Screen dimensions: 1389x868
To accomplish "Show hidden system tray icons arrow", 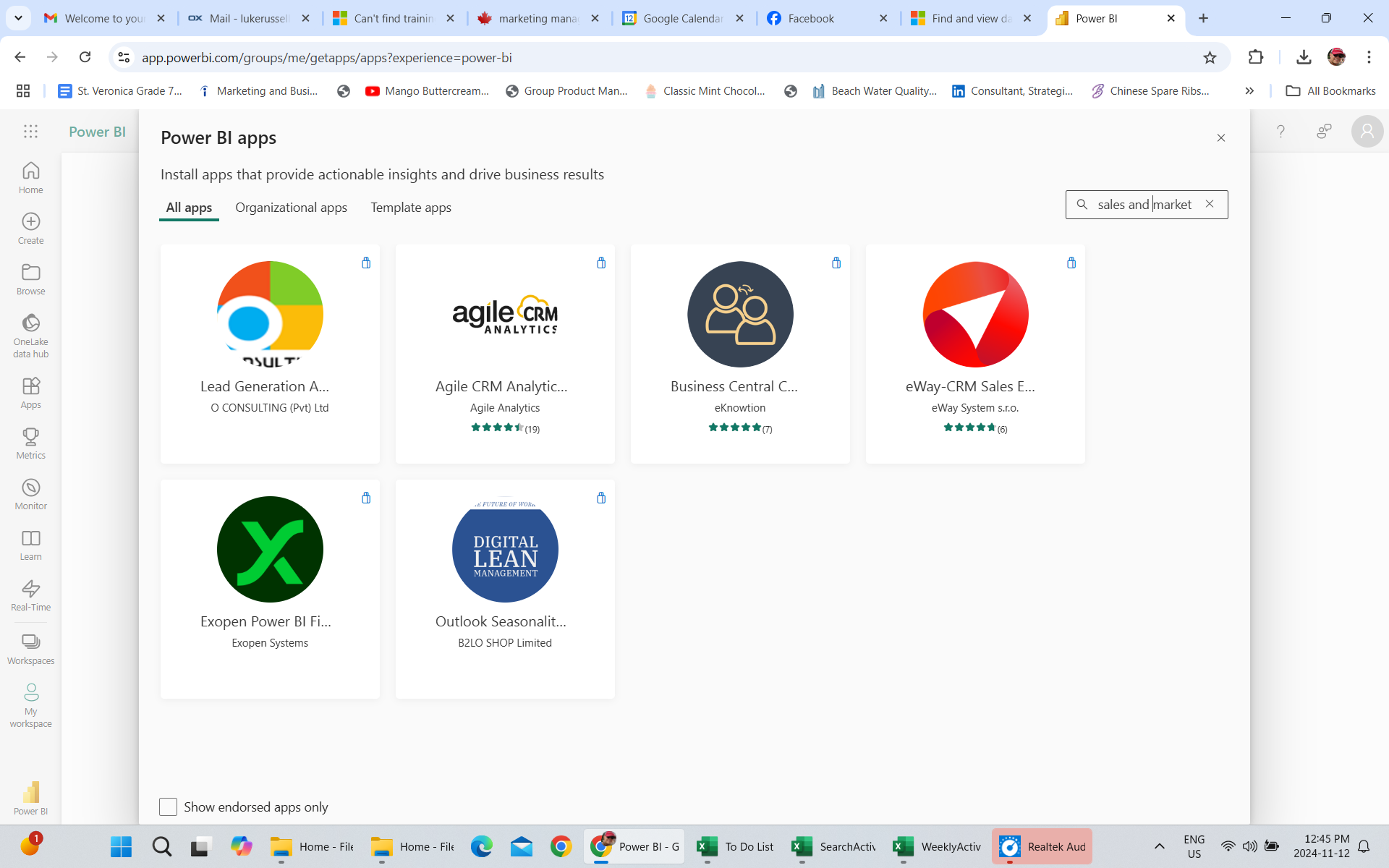I will [1159, 846].
